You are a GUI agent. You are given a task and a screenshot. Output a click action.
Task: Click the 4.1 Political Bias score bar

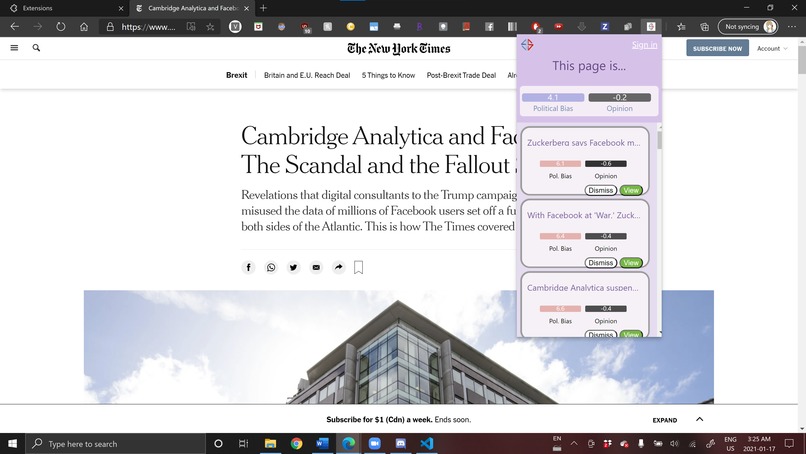553,97
